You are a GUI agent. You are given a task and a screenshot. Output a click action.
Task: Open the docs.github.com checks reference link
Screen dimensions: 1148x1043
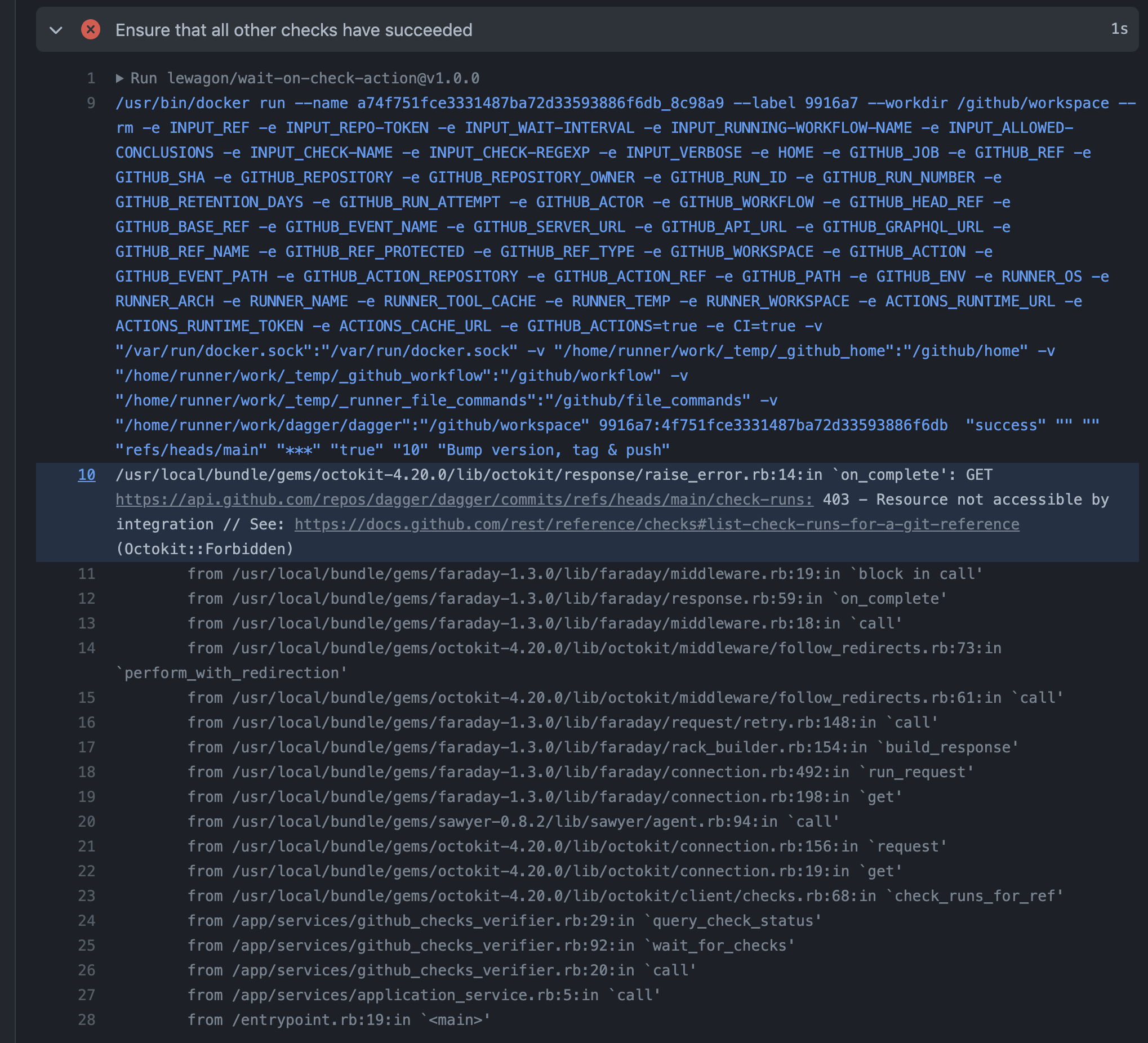[656, 524]
